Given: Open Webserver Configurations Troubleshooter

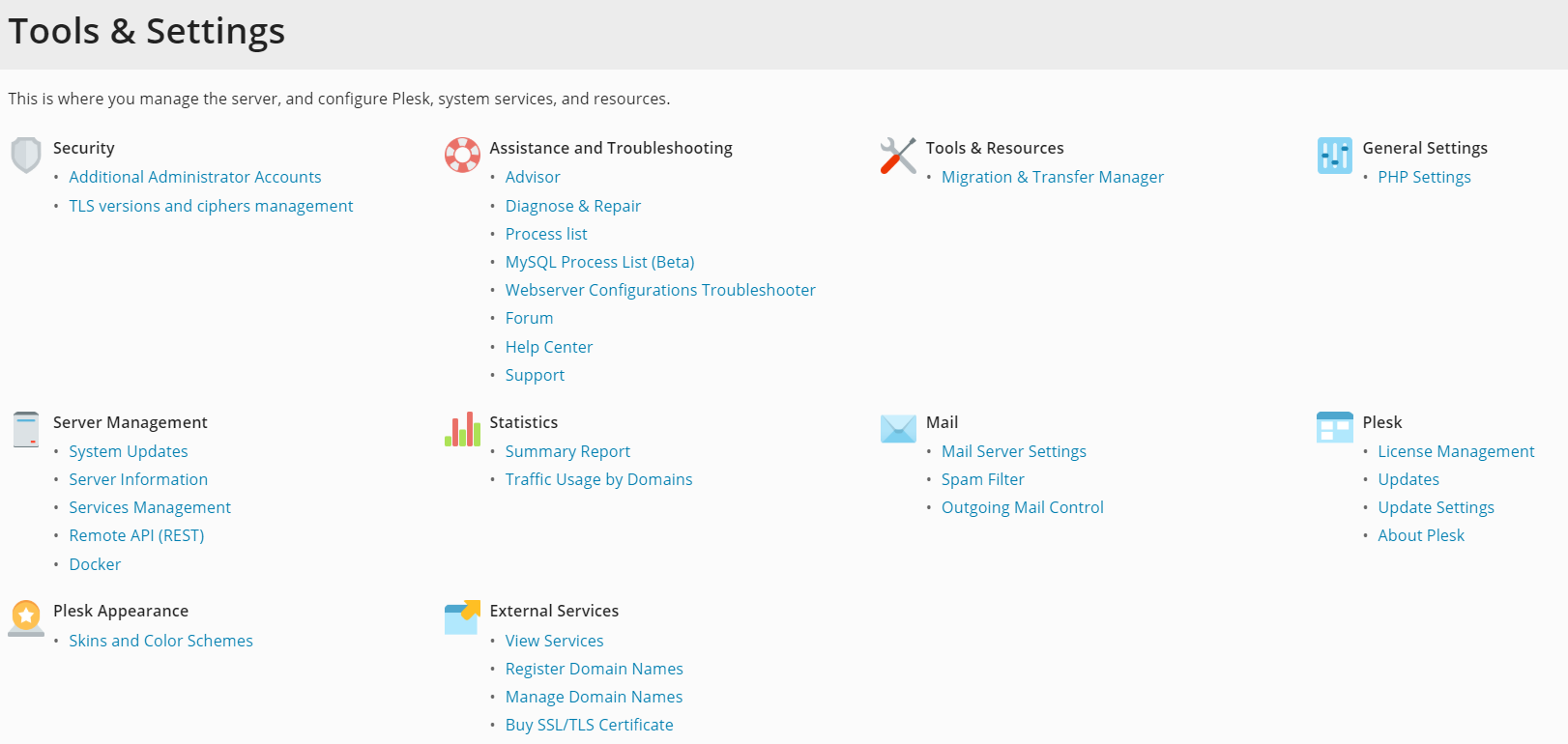Looking at the screenshot, I should click(x=660, y=290).
